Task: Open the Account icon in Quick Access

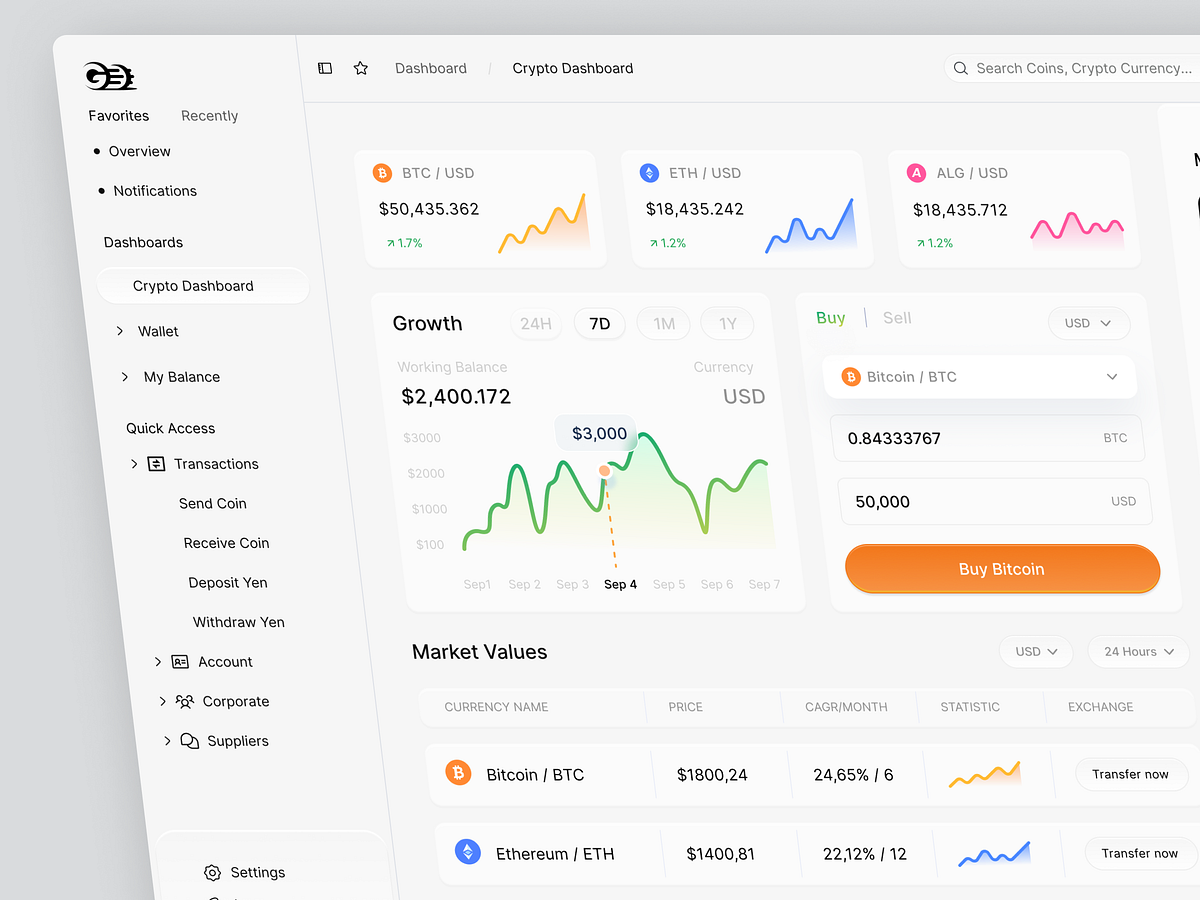Action: pos(181,661)
